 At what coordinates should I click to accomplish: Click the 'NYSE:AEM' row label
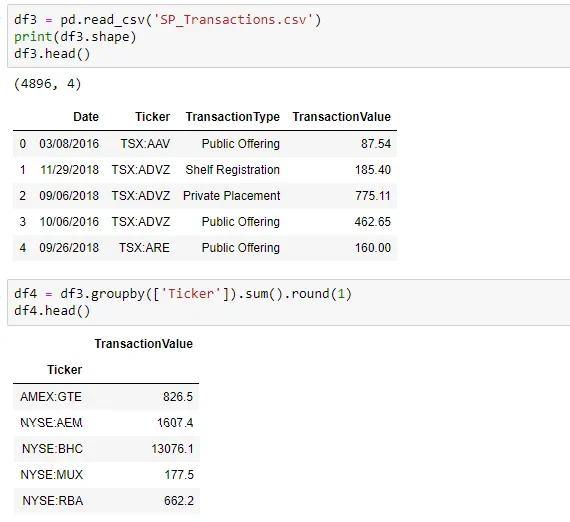51,423
